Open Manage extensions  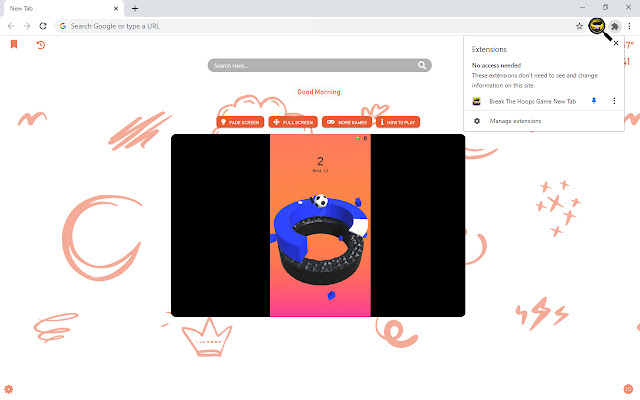pos(515,121)
